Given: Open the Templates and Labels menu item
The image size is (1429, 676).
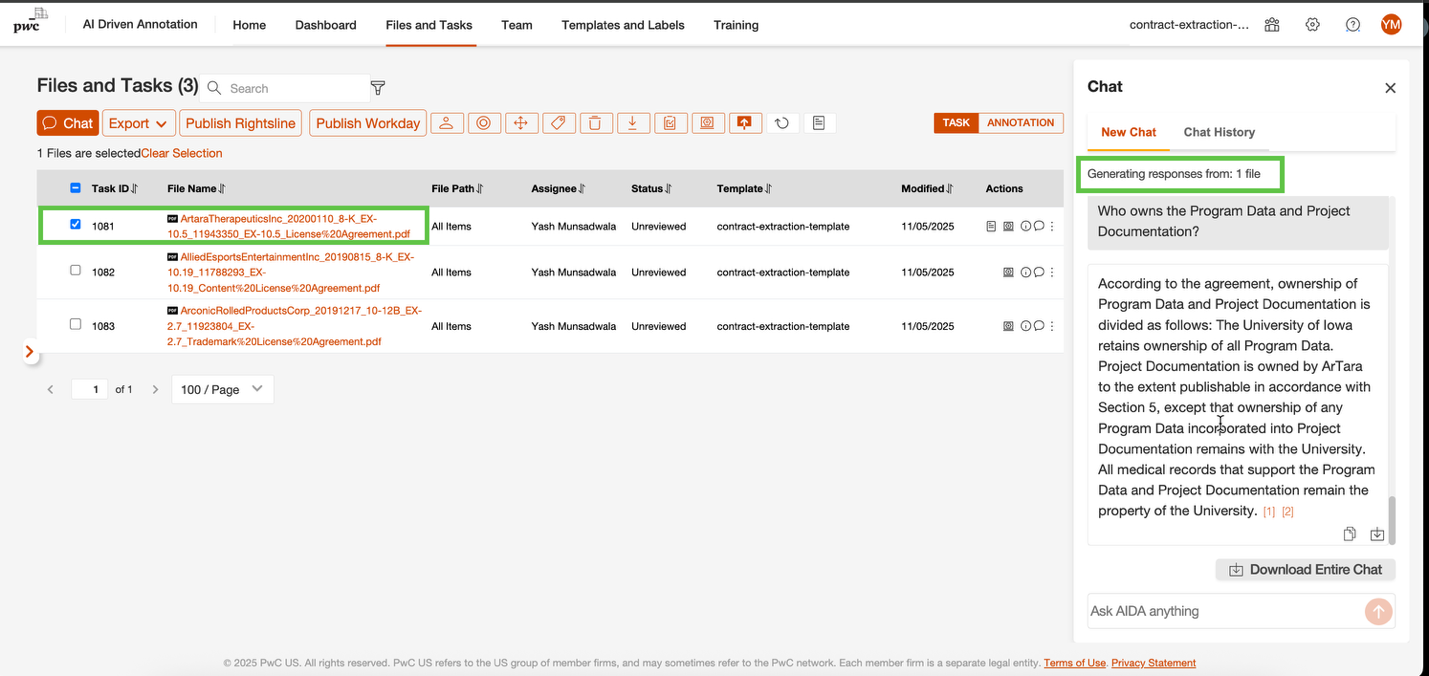Looking at the screenshot, I should point(622,25).
